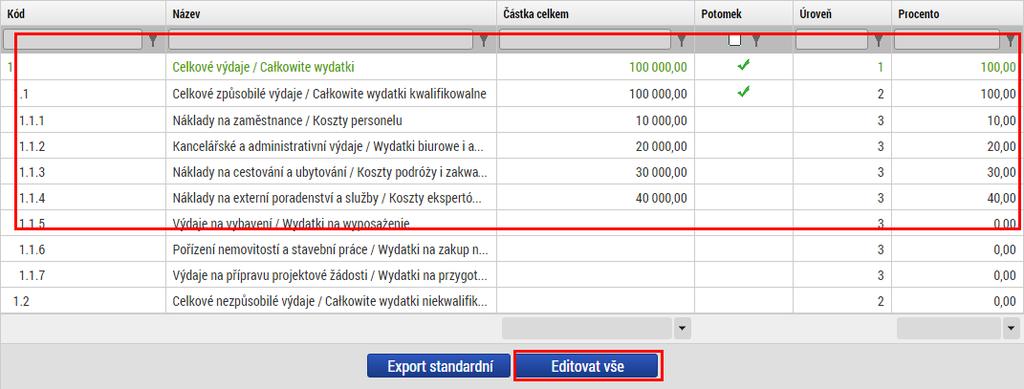Click the filter funnel icon for Název column
The height and width of the screenshot is (389, 1024).
[484, 41]
